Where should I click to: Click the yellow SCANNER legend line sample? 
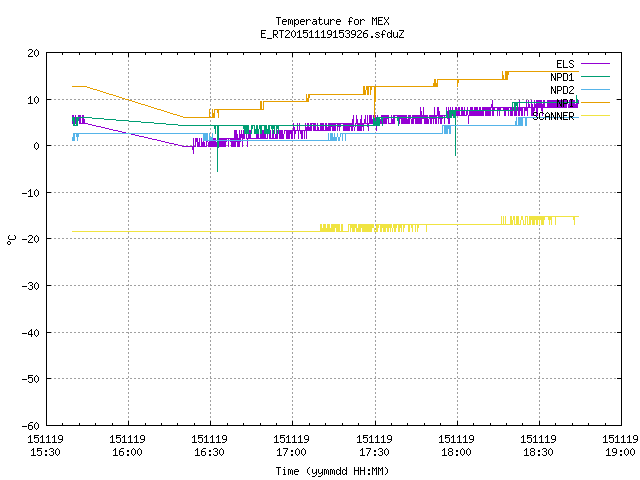tap(595, 116)
